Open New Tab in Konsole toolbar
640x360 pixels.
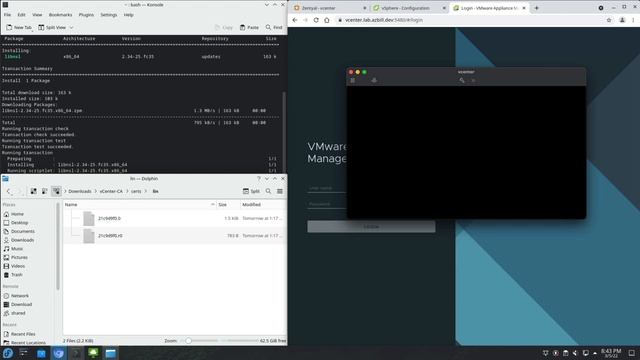[x=19, y=27]
